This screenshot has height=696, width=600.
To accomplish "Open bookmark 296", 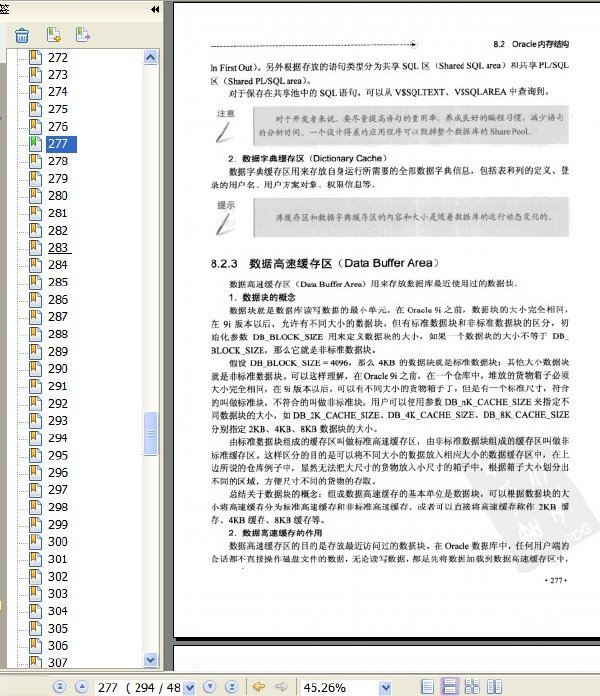I will (x=58, y=472).
